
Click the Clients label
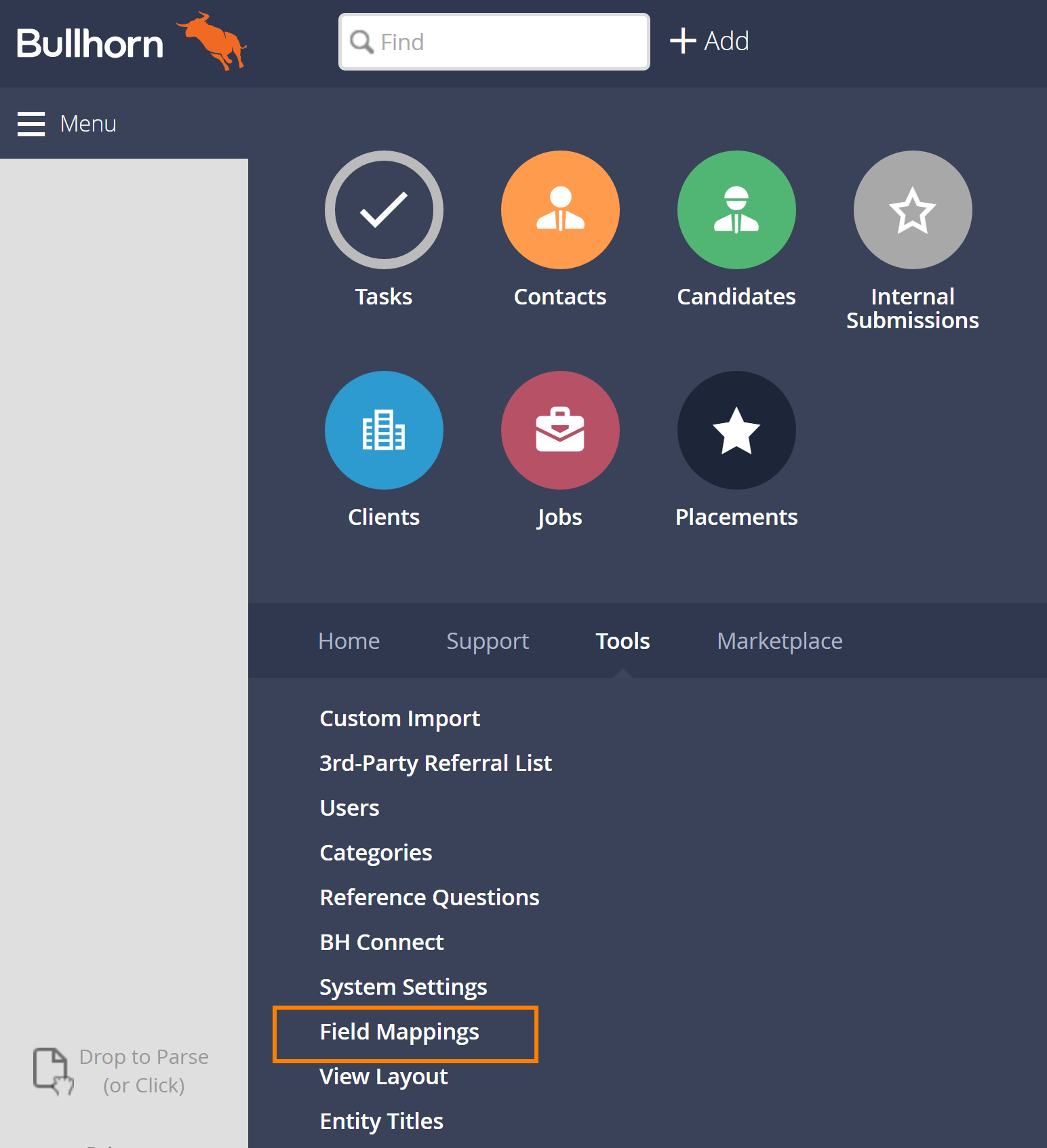384,517
